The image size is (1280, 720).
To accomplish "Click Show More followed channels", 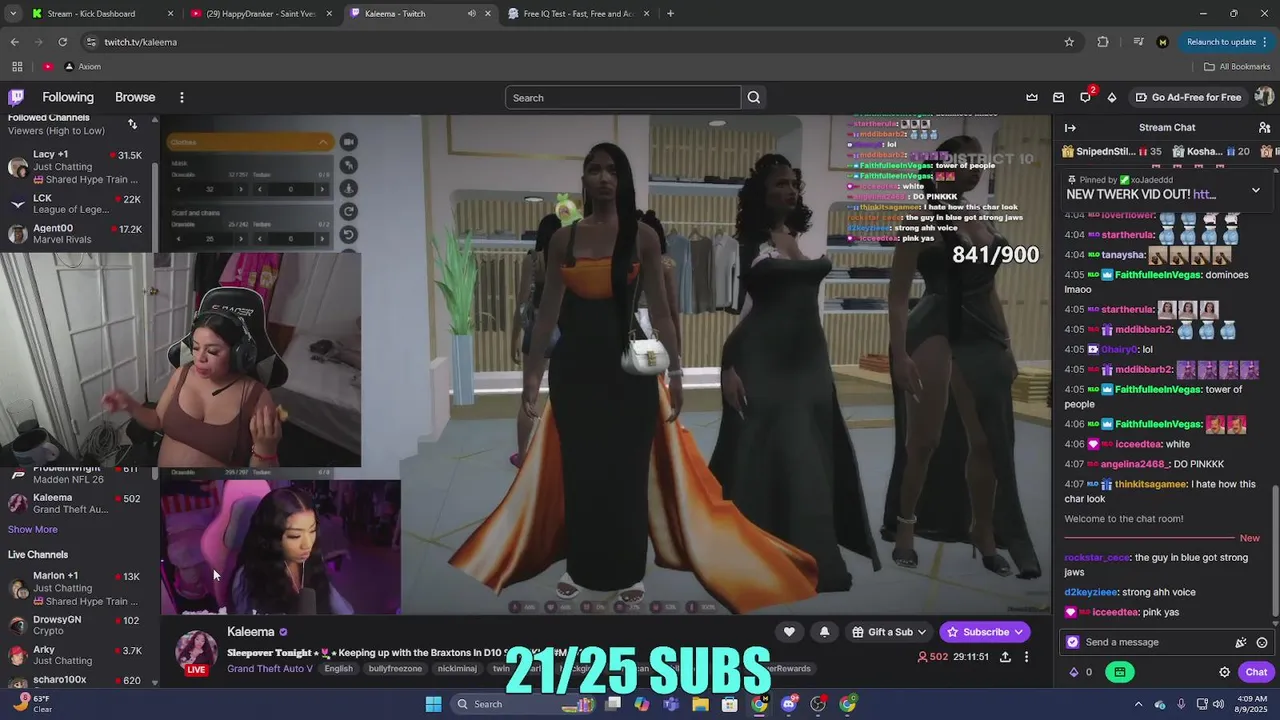I will 33,529.
